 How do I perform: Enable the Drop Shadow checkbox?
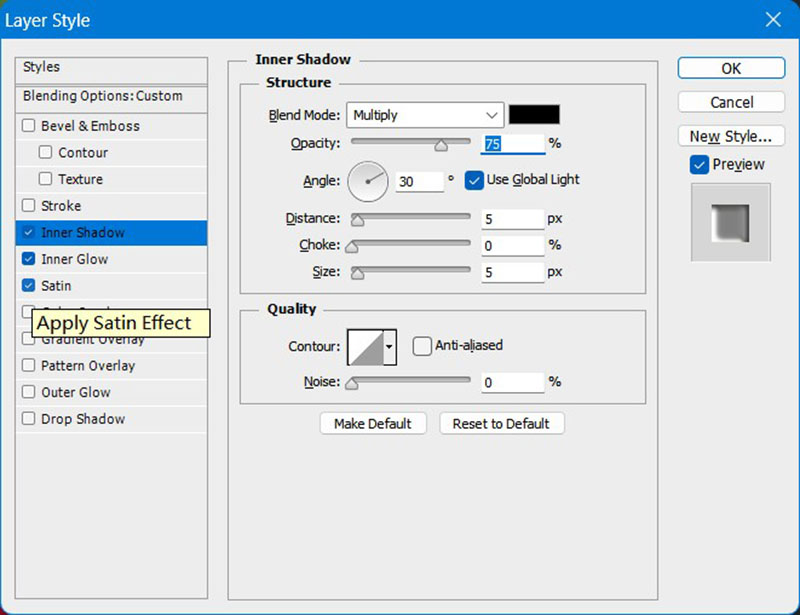[x=29, y=419]
